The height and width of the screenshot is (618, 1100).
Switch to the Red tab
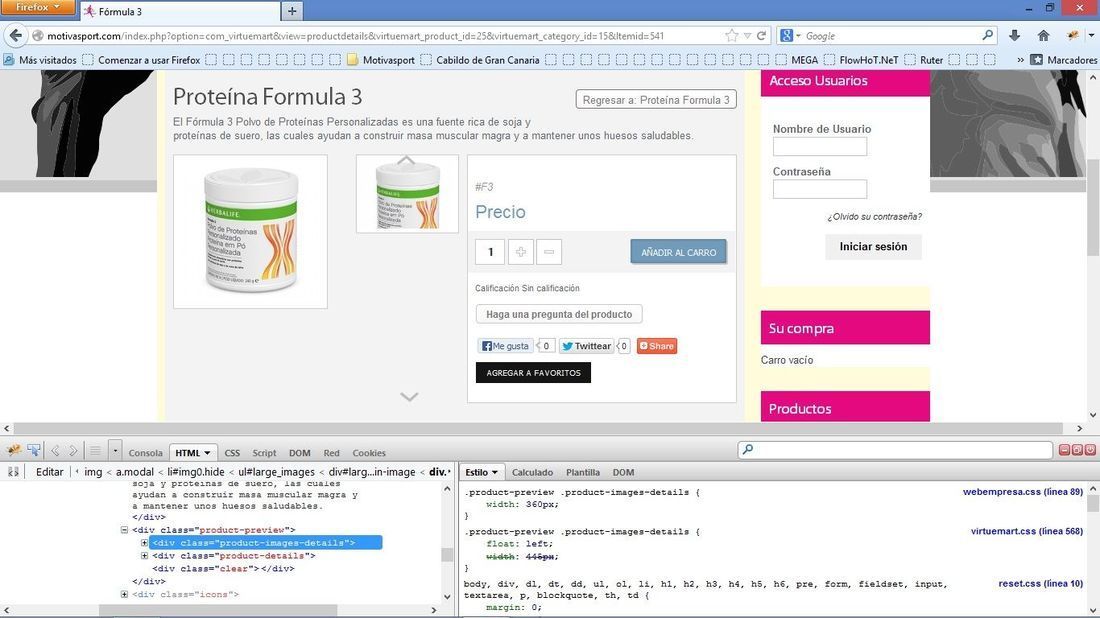(x=332, y=453)
